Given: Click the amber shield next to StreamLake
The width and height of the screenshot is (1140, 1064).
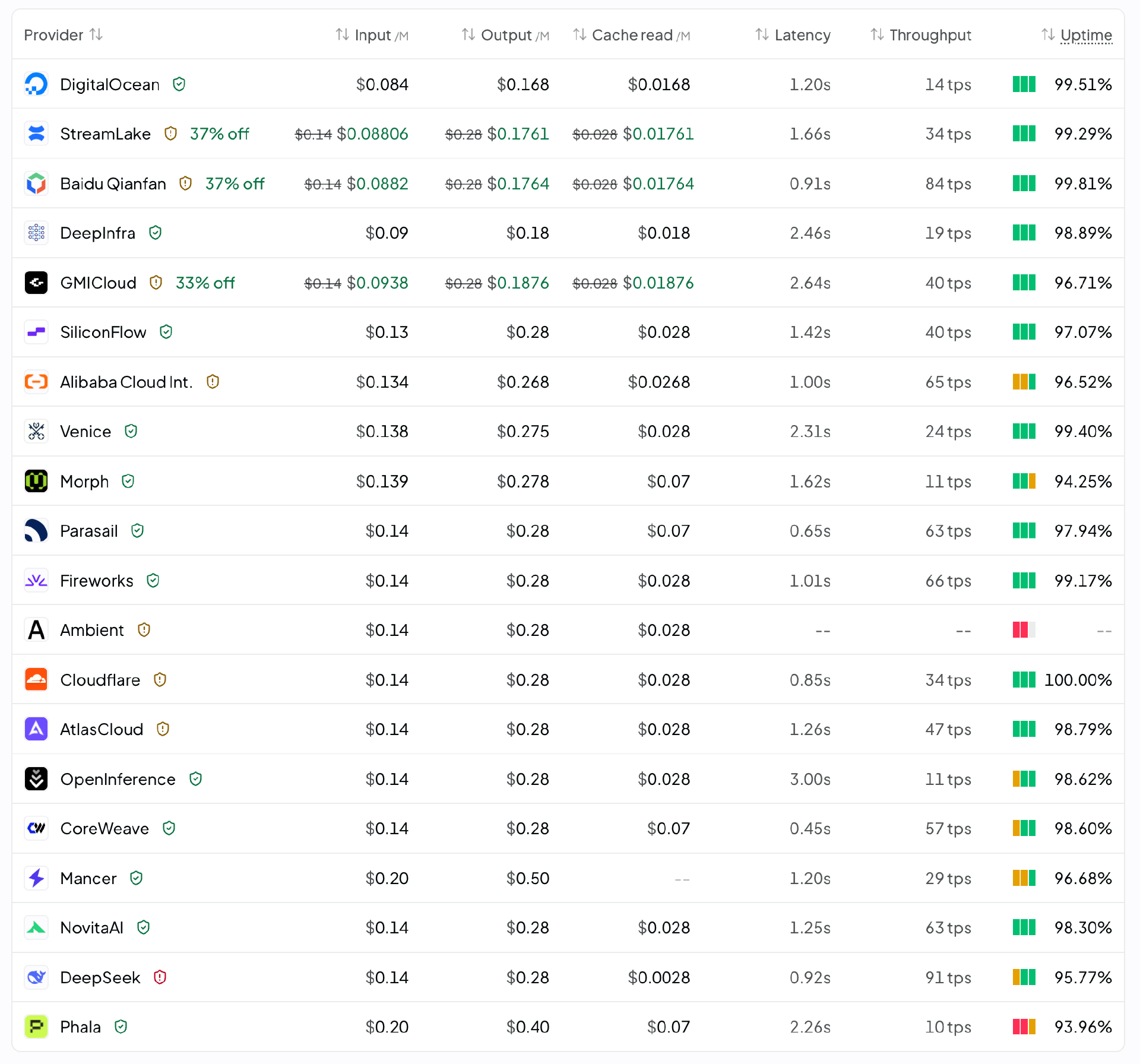Looking at the screenshot, I should pos(170,134).
